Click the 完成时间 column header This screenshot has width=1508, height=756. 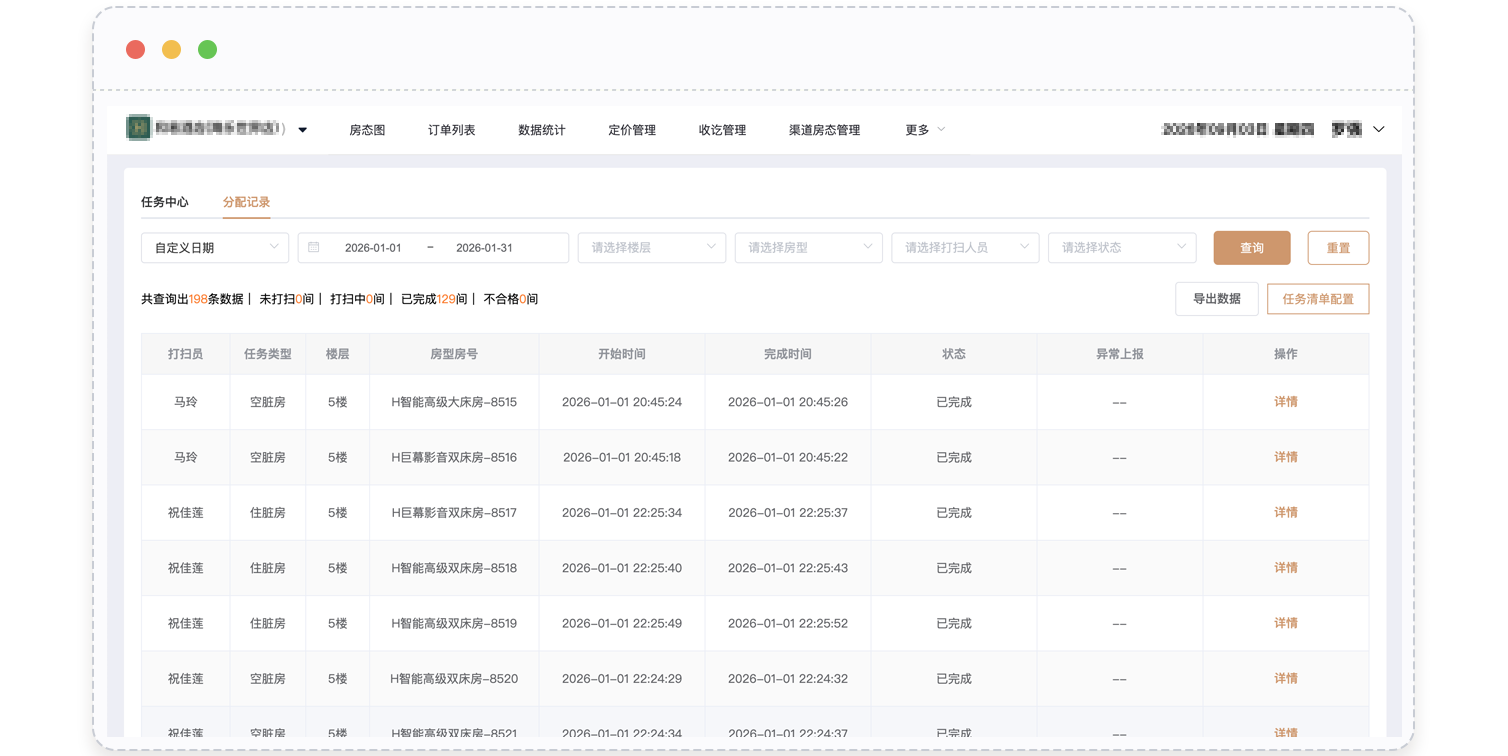[x=788, y=354]
